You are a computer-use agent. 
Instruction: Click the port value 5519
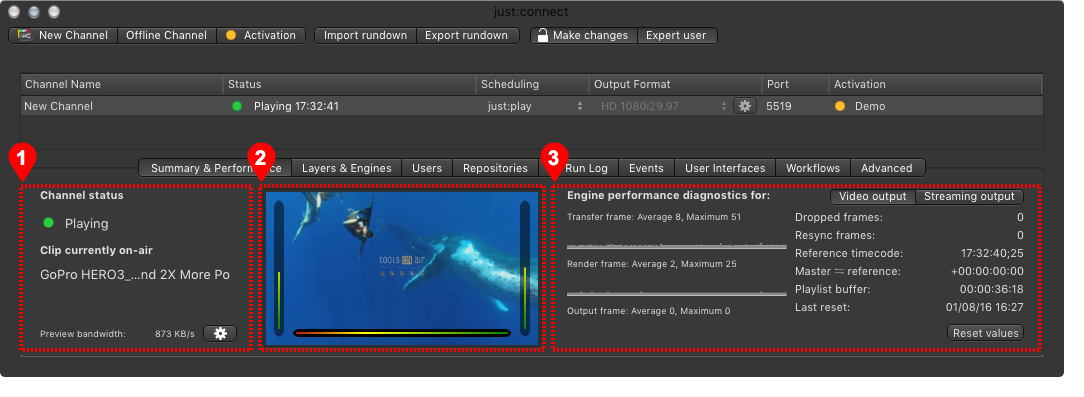[779, 107]
